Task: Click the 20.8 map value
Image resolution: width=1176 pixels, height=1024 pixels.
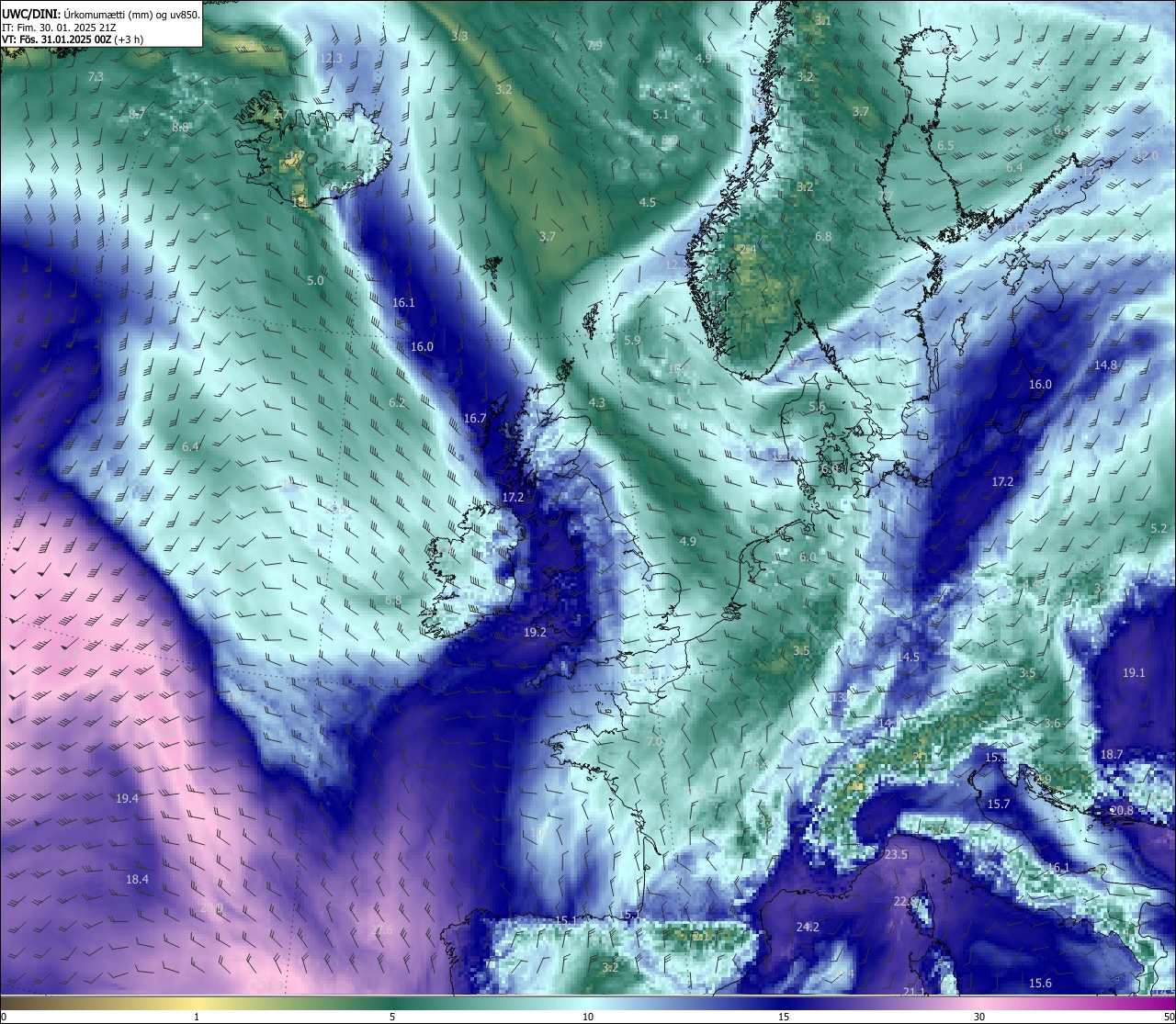Action: click(x=1122, y=811)
